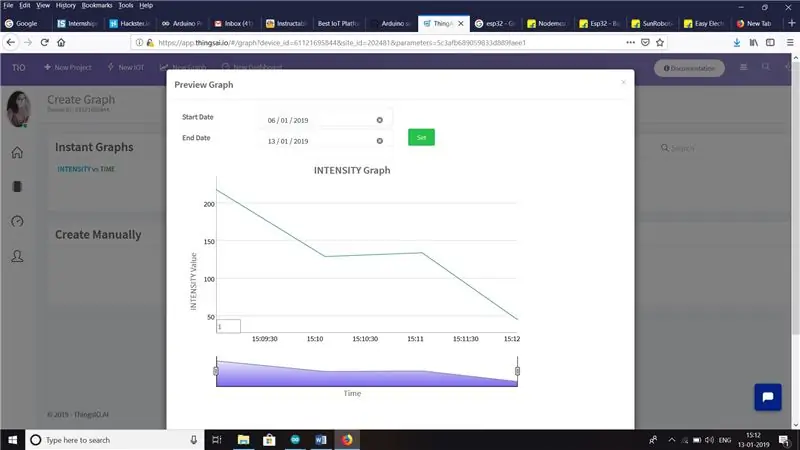Reload the page
This screenshot has height=450, width=800.
(44, 42)
